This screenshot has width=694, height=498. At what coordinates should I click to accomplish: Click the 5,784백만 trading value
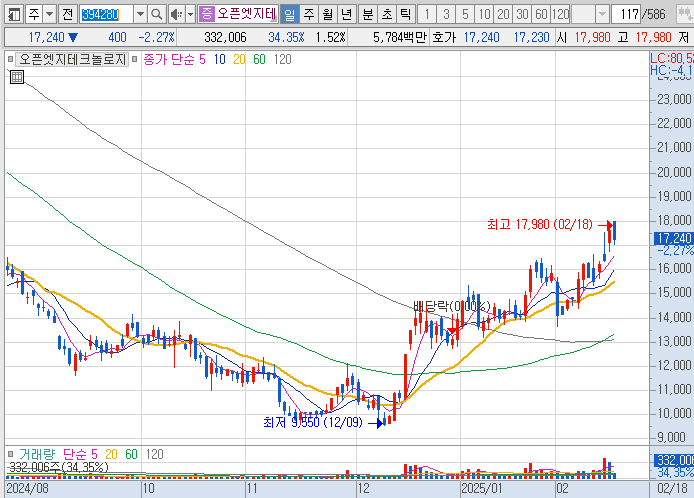point(400,37)
